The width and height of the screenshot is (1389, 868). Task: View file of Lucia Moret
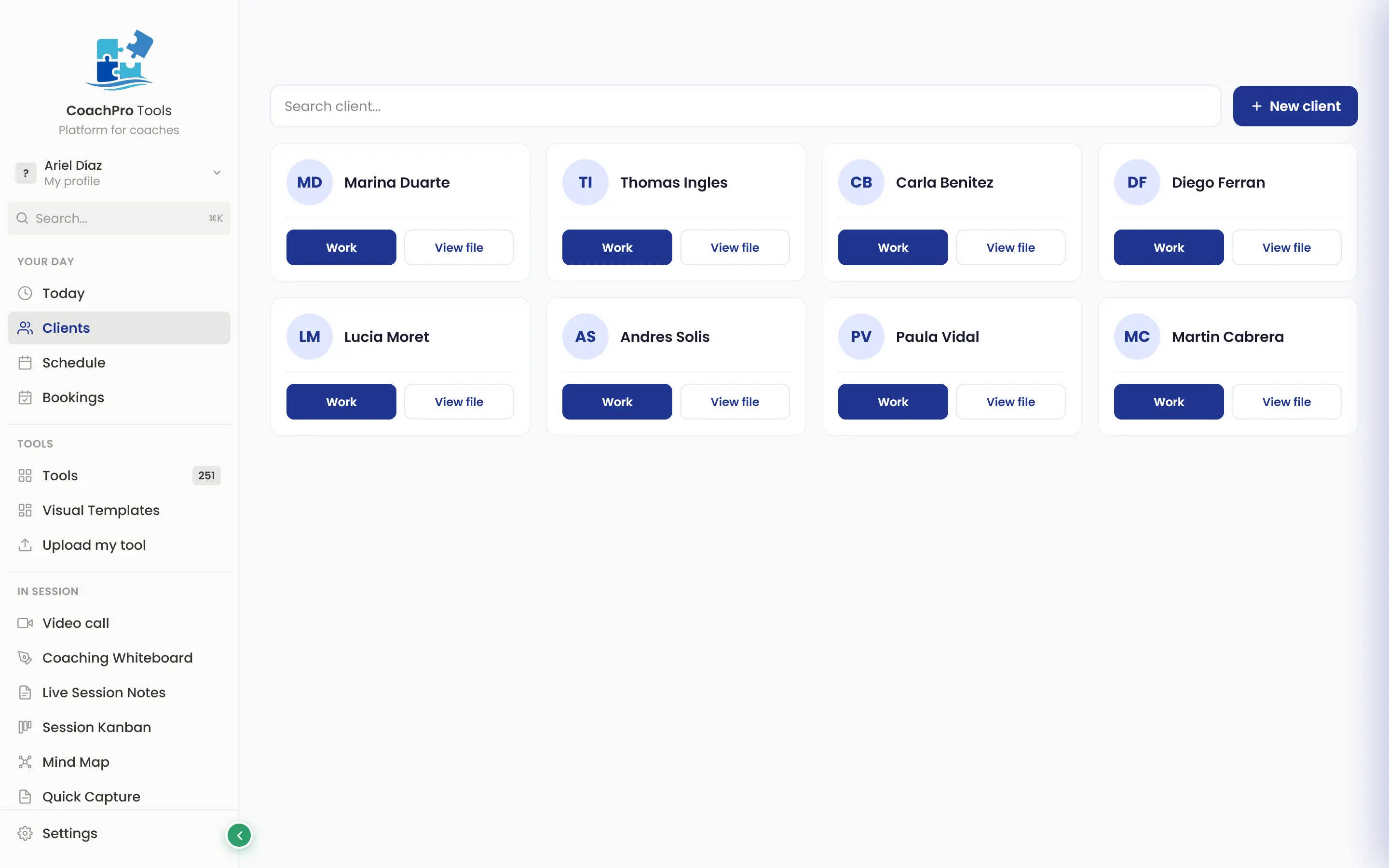click(459, 402)
